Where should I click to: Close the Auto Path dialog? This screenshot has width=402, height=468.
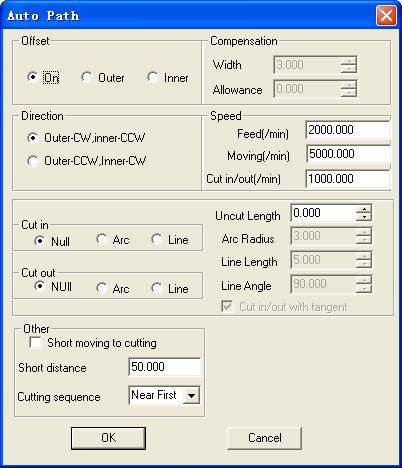click(x=386, y=16)
